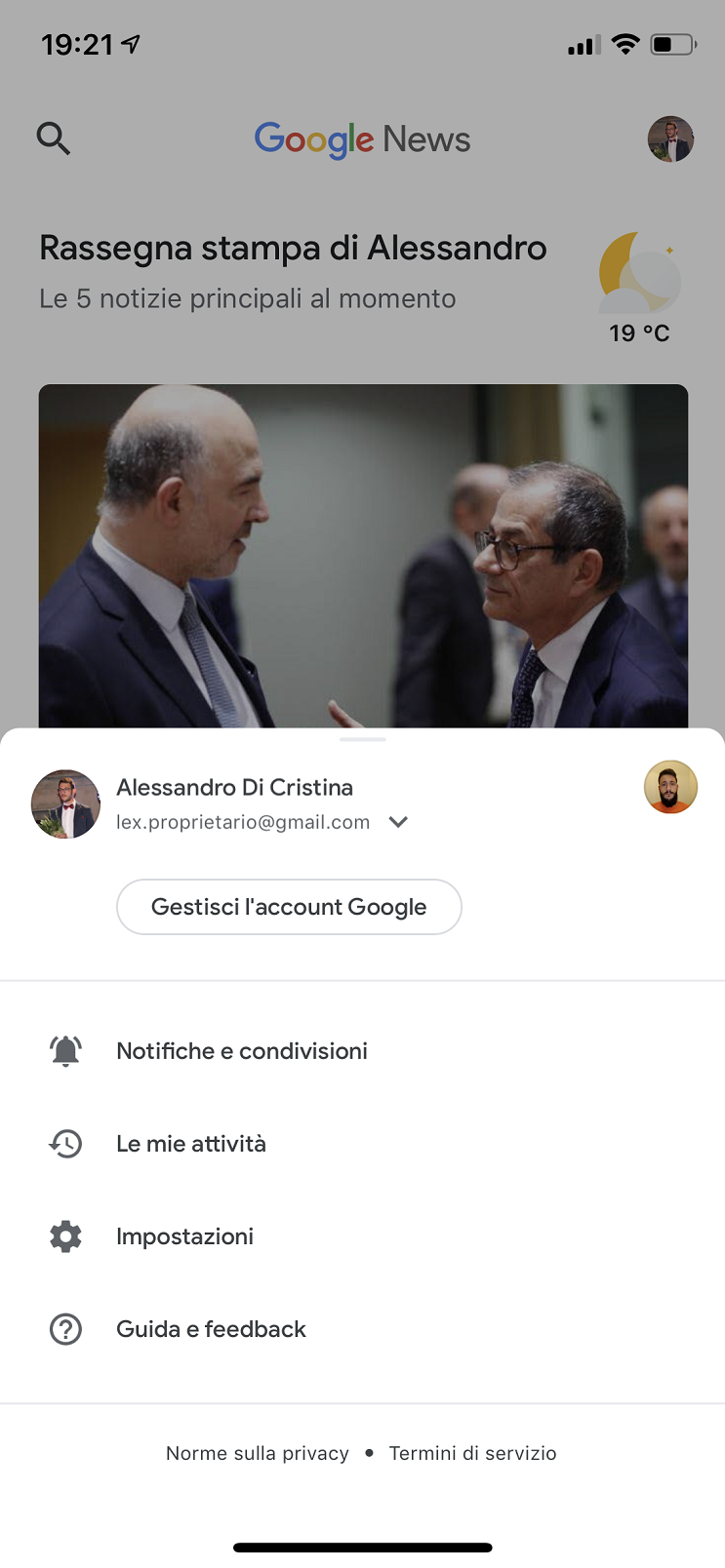Open Termini di servizio link
The image size is (725, 1568).
point(473,1453)
